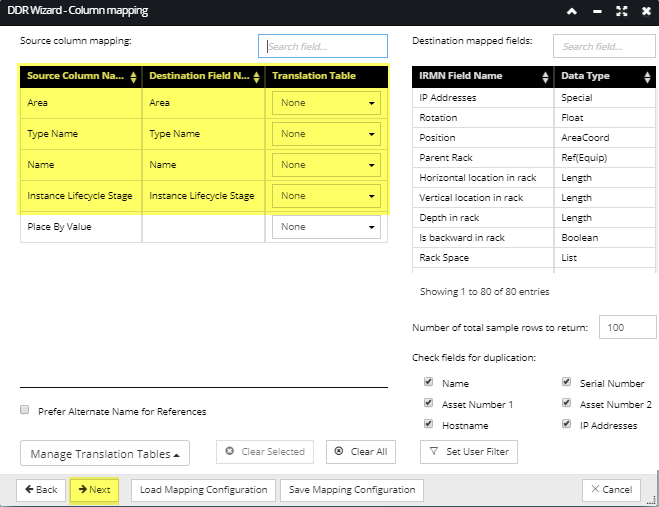Uncheck Asset Number 1 duplication check
Image resolution: width=659 pixels, height=507 pixels.
tap(428, 402)
